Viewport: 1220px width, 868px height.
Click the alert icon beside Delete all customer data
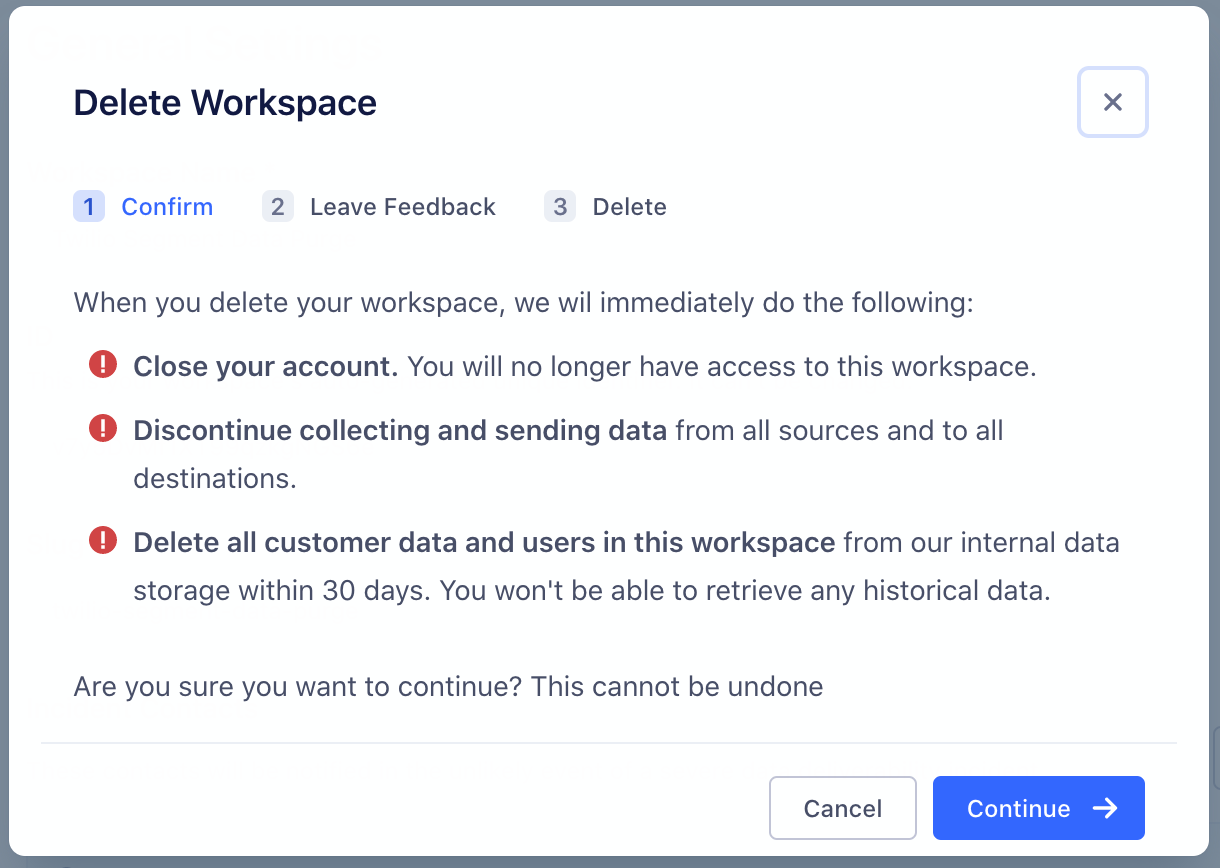102,541
